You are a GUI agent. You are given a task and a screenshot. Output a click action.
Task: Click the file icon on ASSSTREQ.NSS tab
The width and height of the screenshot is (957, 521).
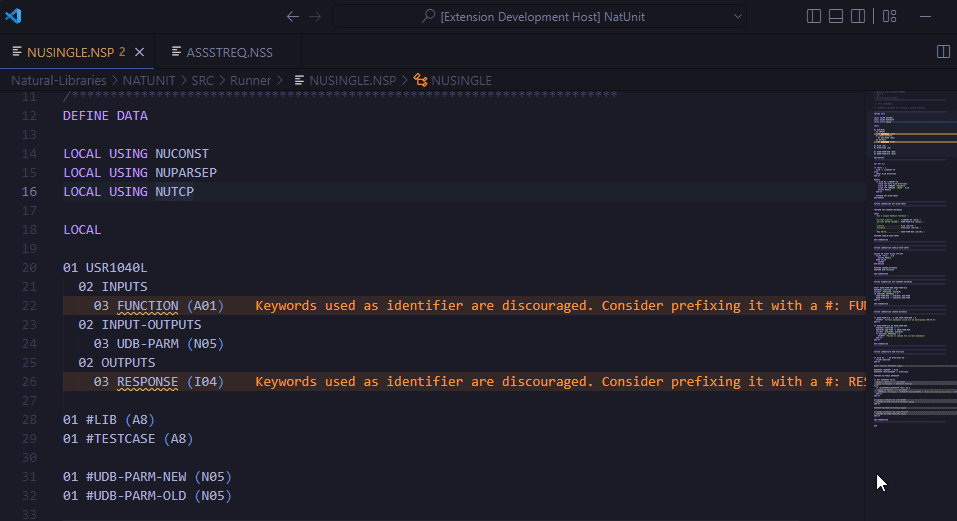pyautogui.click(x=176, y=51)
